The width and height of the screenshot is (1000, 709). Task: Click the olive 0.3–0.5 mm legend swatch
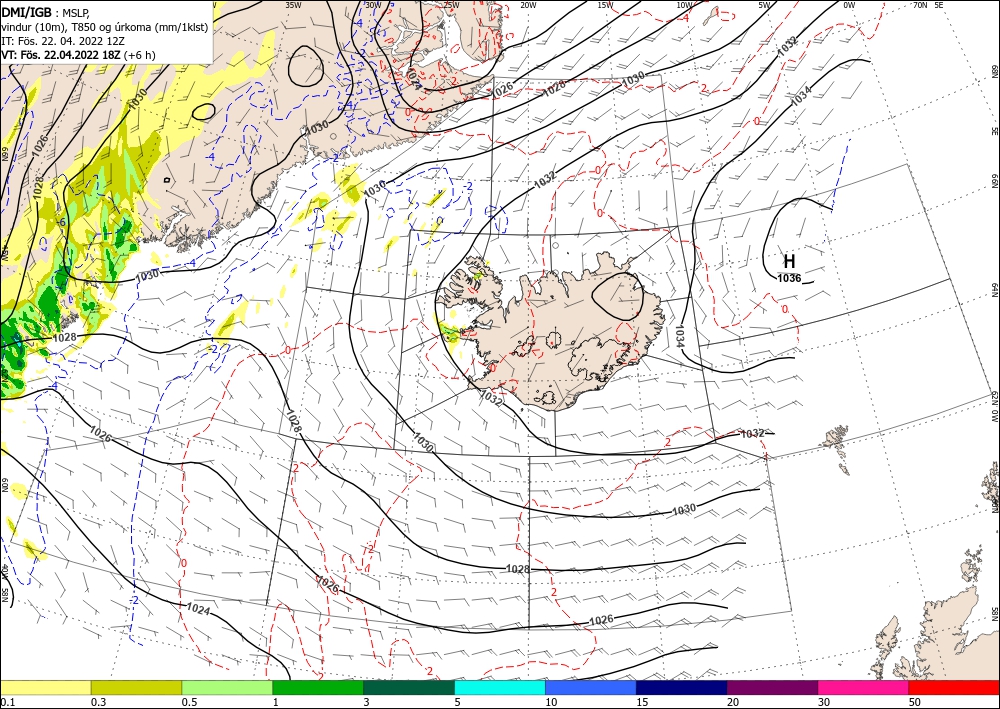pos(136,687)
